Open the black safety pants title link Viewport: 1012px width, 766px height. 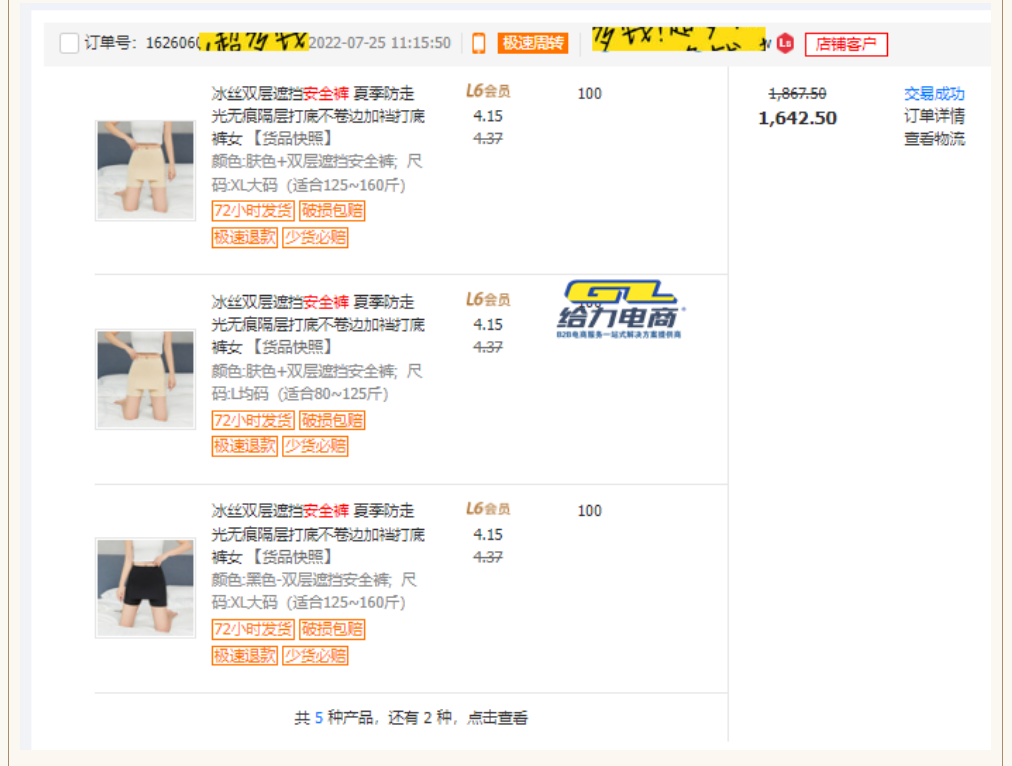point(318,534)
